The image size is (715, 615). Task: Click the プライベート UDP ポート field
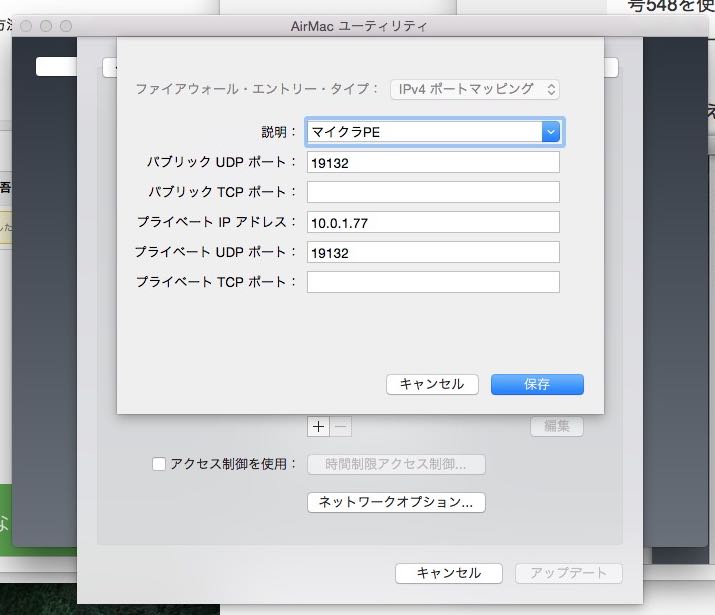(433, 252)
